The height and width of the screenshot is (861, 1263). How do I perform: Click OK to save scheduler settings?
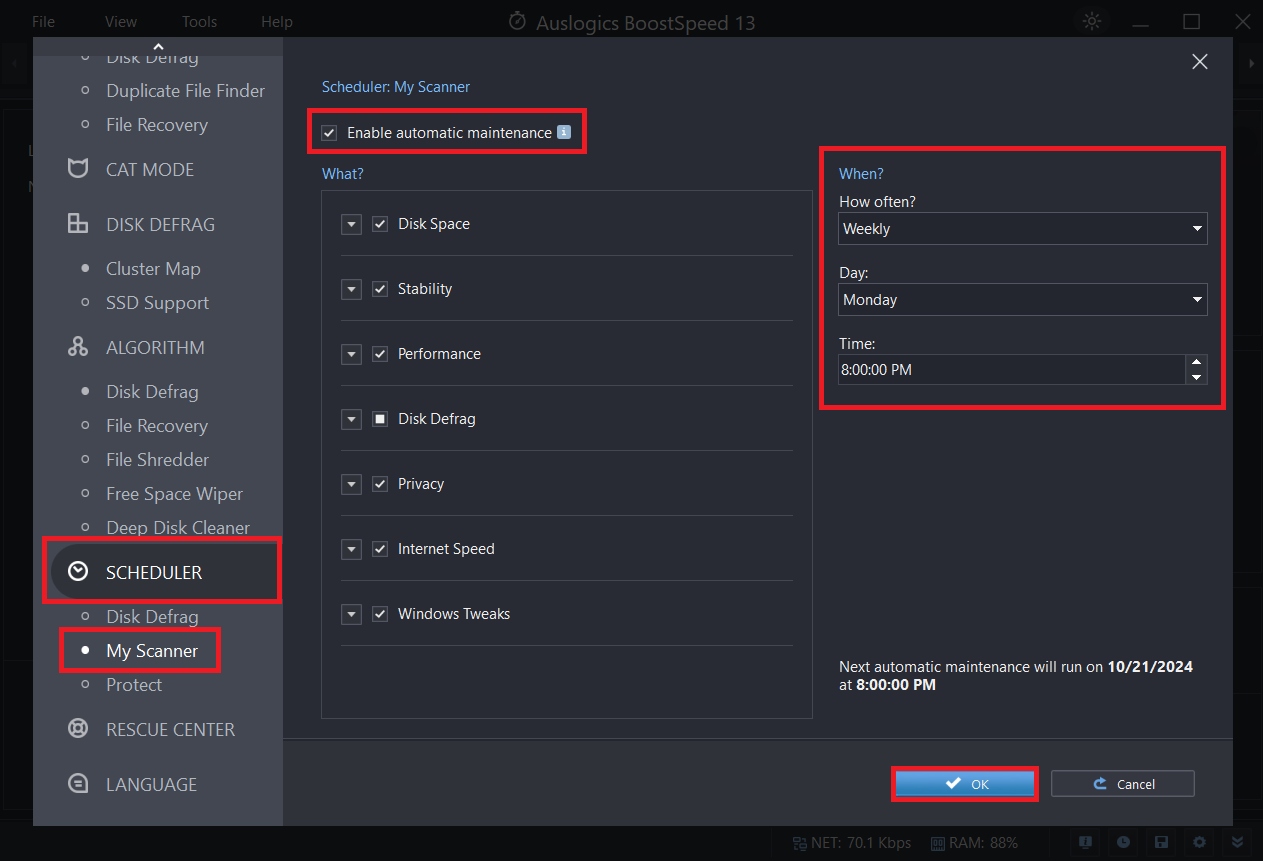964,784
